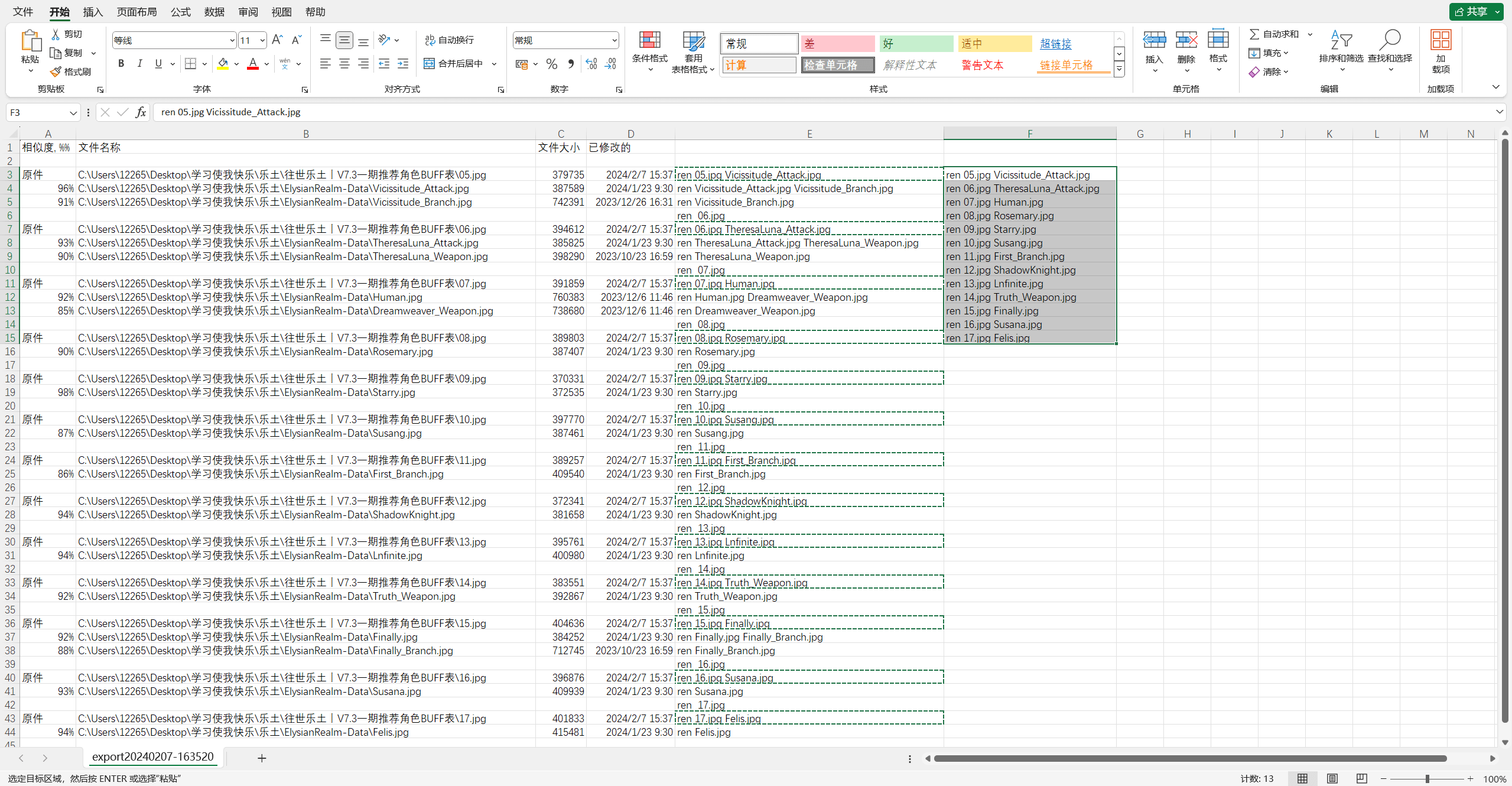Increase decimal places icon
Viewport: 1512px width, 786px height.
coord(591,64)
